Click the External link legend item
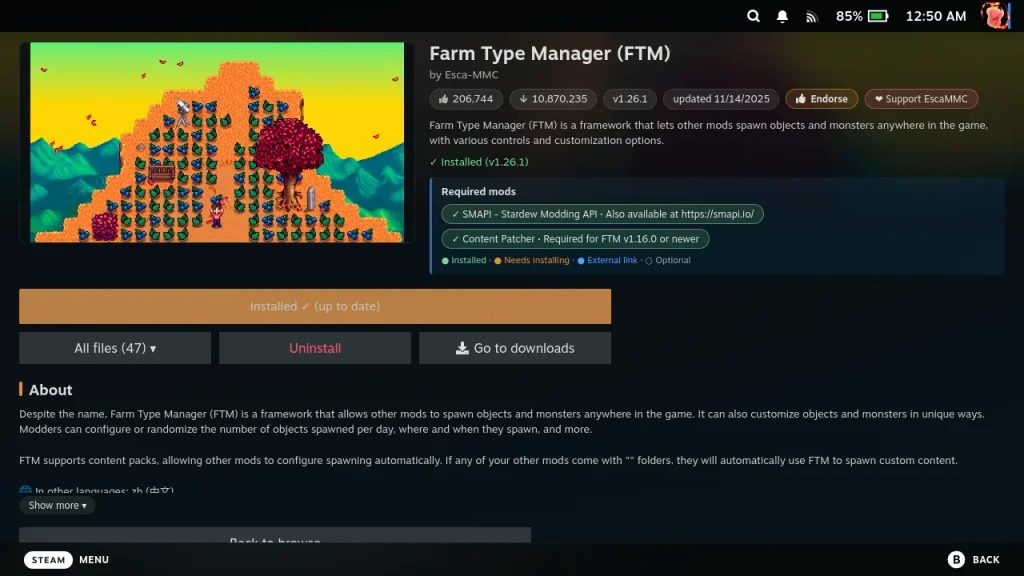This screenshot has width=1024, height=576. 607,260
